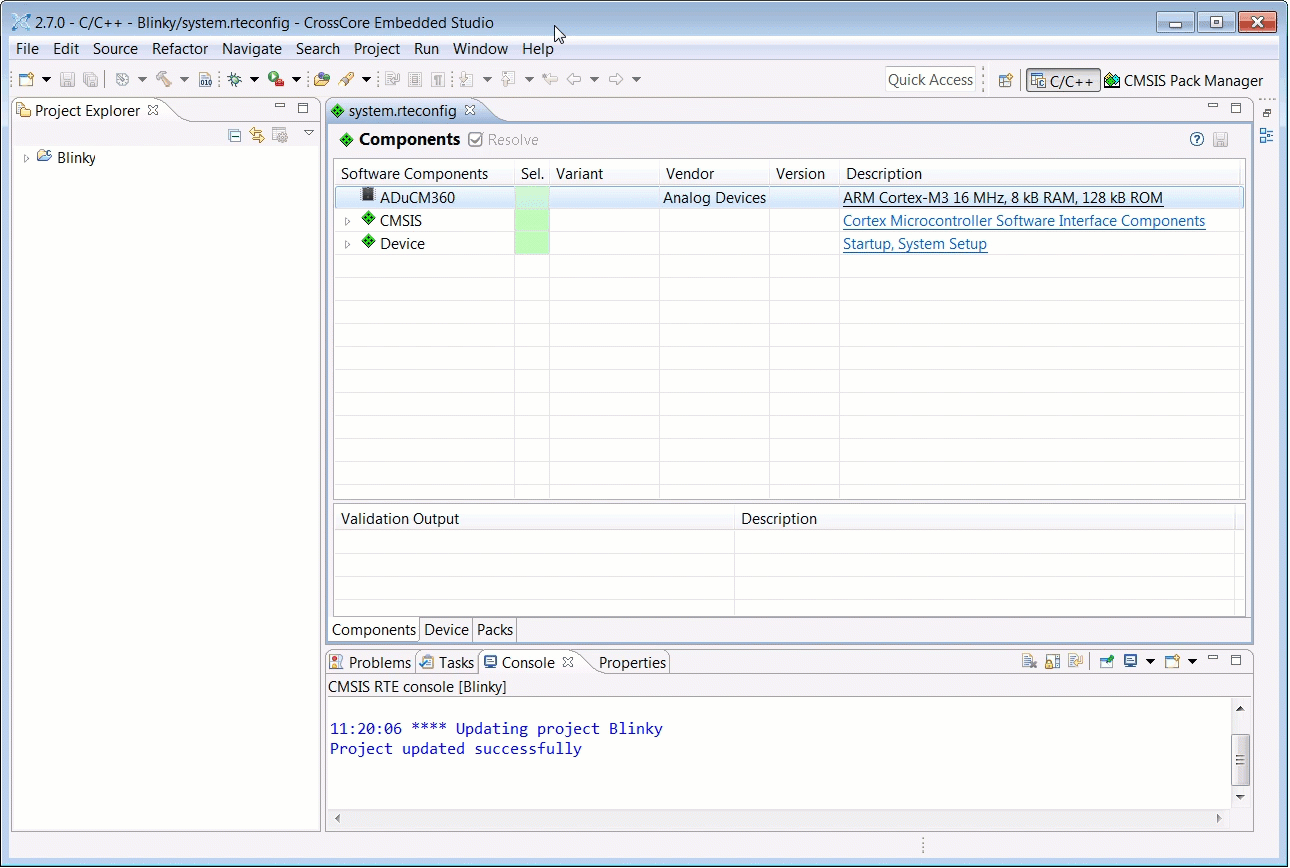Launch Debug with the bug icon
This screenshot has width=1290, height=868.
[x=235, y=79]
